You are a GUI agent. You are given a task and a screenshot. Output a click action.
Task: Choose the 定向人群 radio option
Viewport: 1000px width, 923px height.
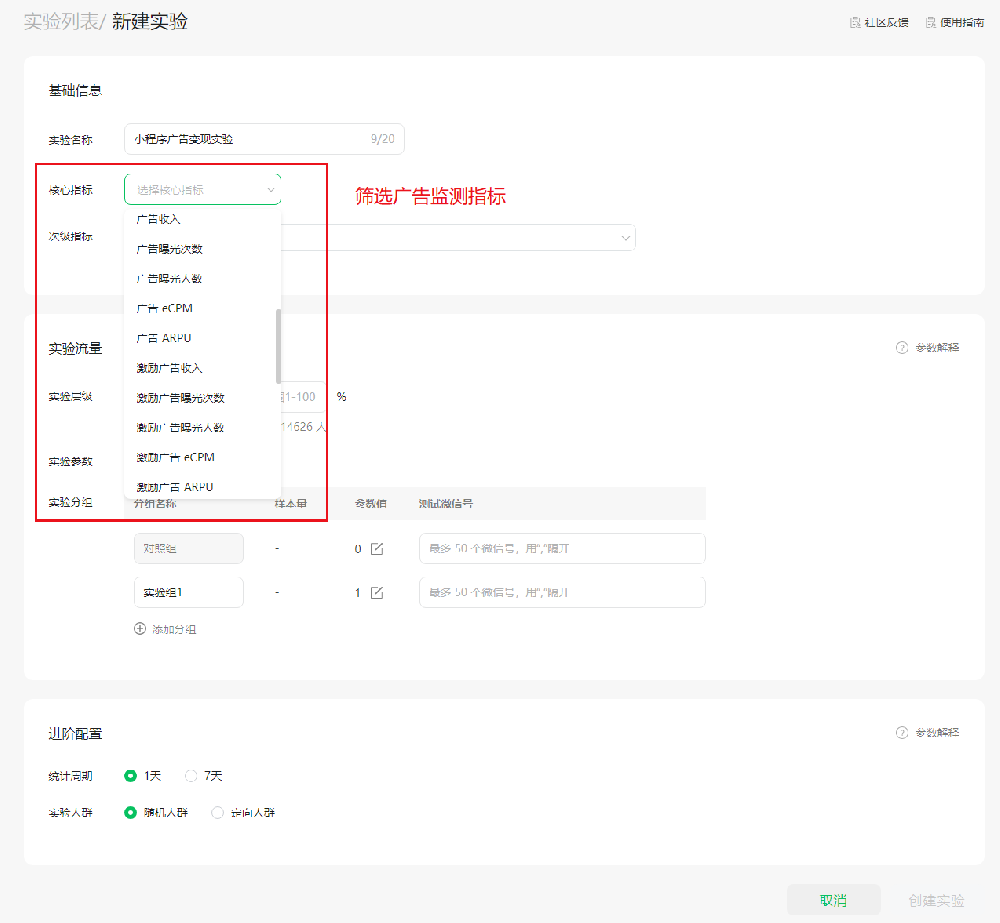pos(217,813)
